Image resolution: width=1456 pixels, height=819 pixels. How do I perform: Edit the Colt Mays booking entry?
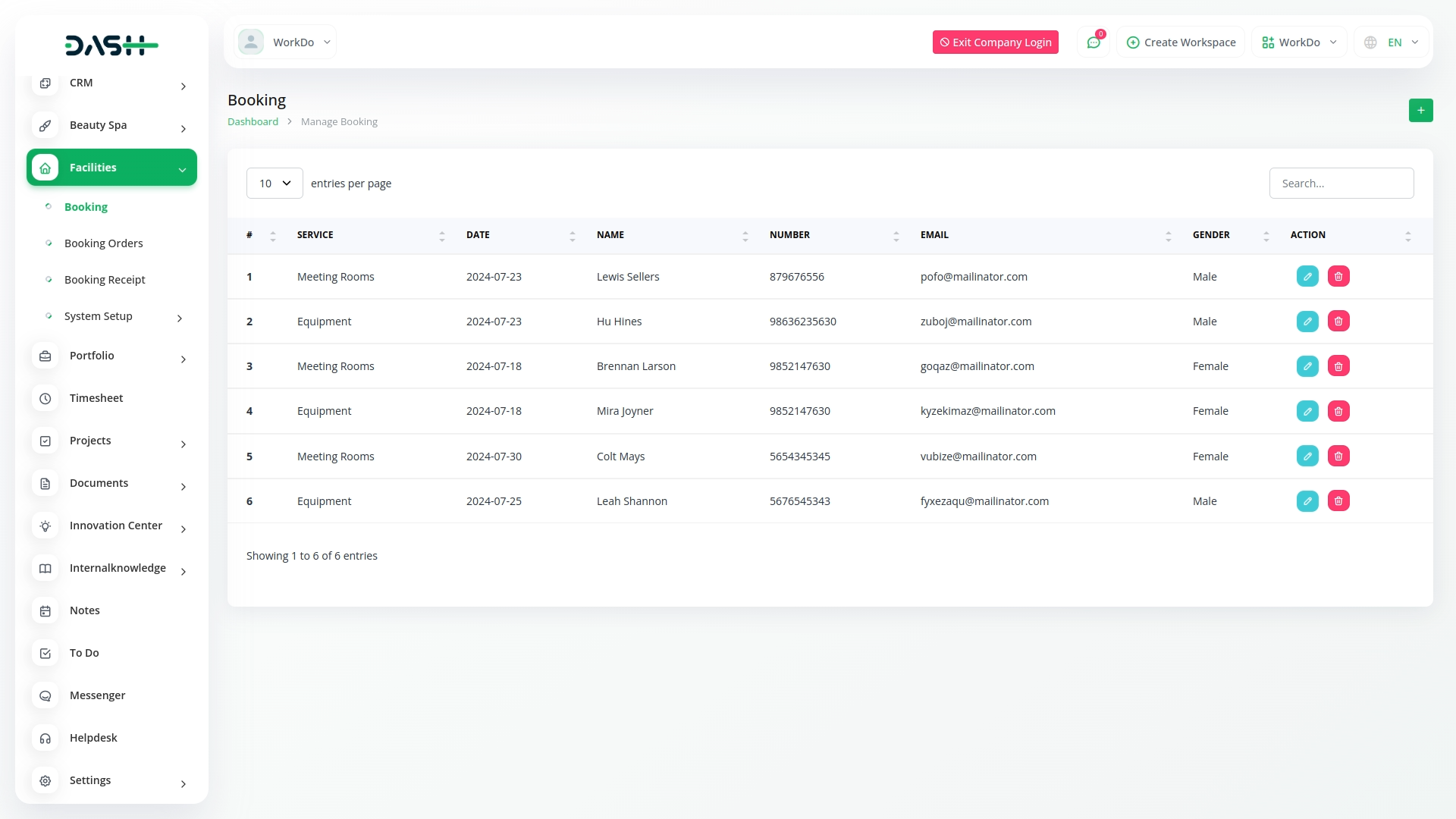pos(1307,457)
